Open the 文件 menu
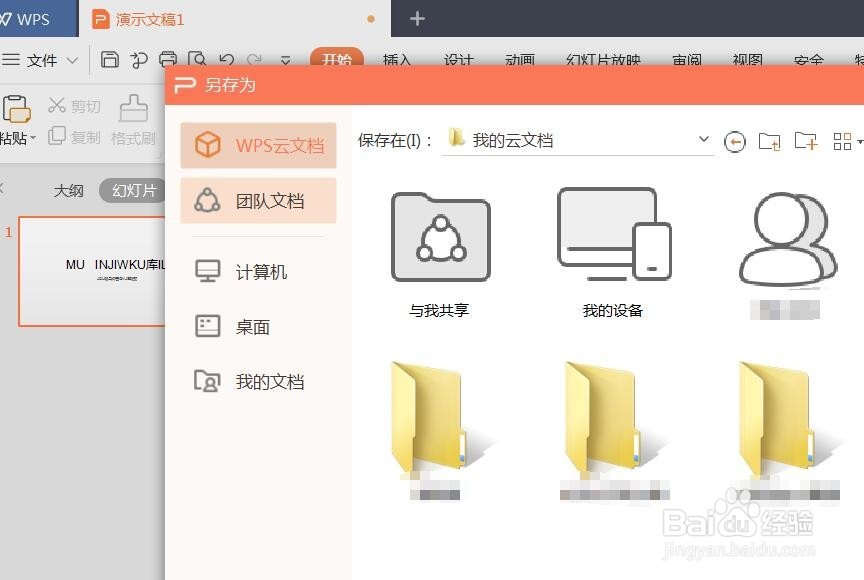Image resolution: width=864 pixels, height=580 pixels. (42, 59)
